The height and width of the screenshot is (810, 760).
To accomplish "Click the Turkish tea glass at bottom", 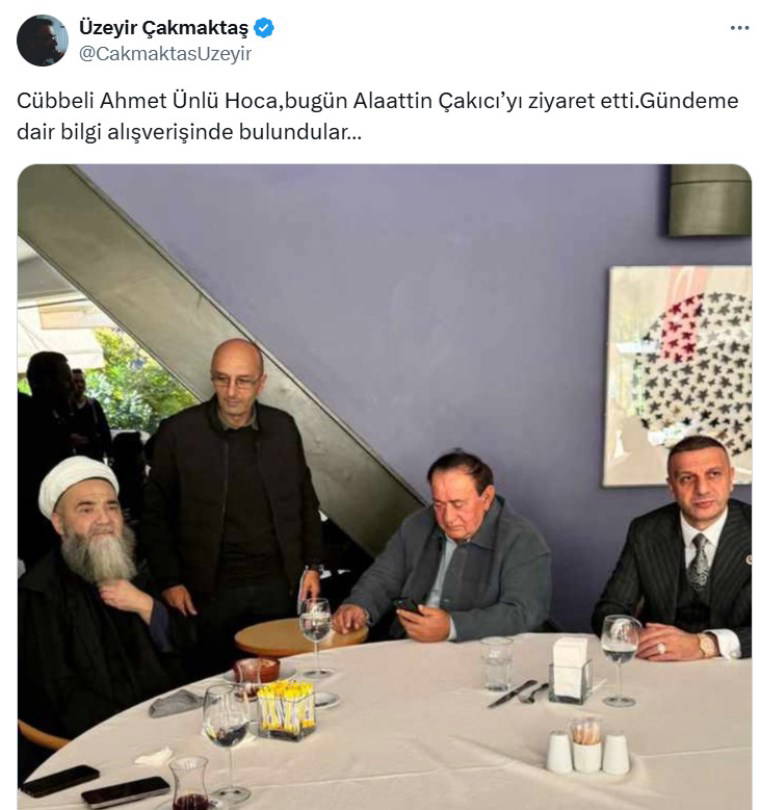I will [191, 784].
